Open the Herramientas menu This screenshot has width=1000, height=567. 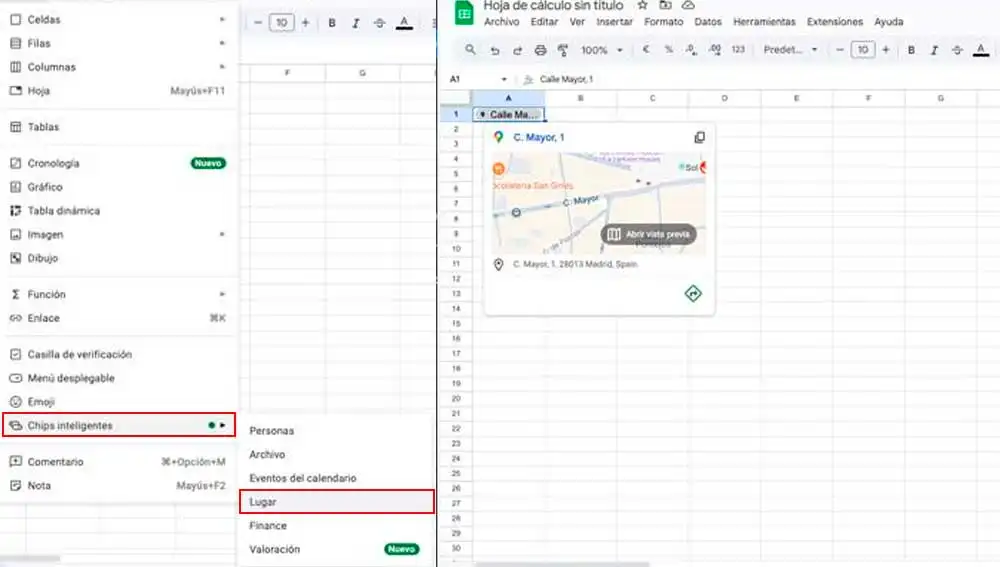pos(764,22)
